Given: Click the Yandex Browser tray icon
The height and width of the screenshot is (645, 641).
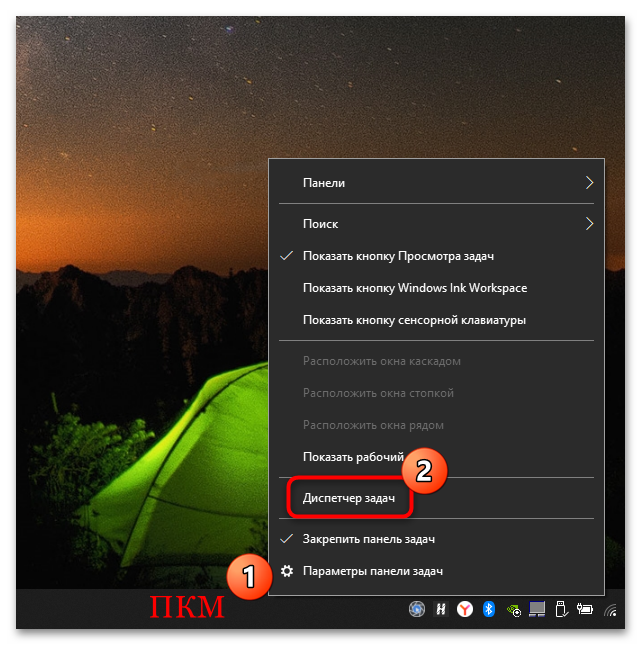Looking at the screenshot, I should [x=465, y=608].
